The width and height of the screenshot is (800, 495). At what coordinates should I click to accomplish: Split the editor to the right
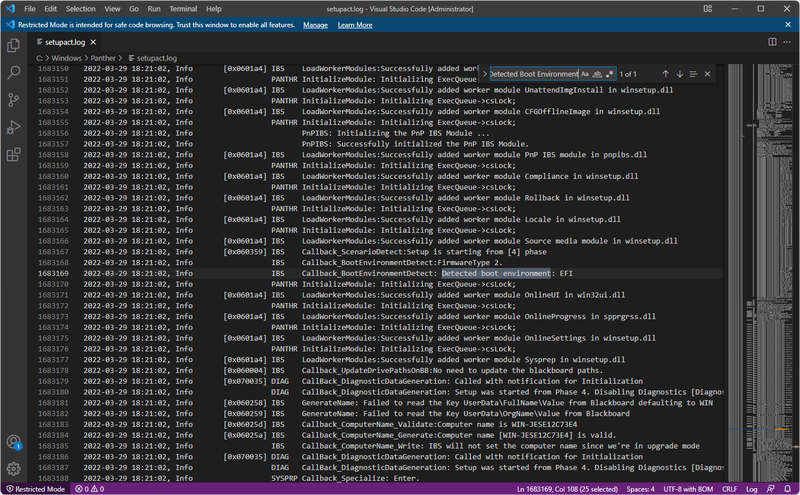point(772,42)
